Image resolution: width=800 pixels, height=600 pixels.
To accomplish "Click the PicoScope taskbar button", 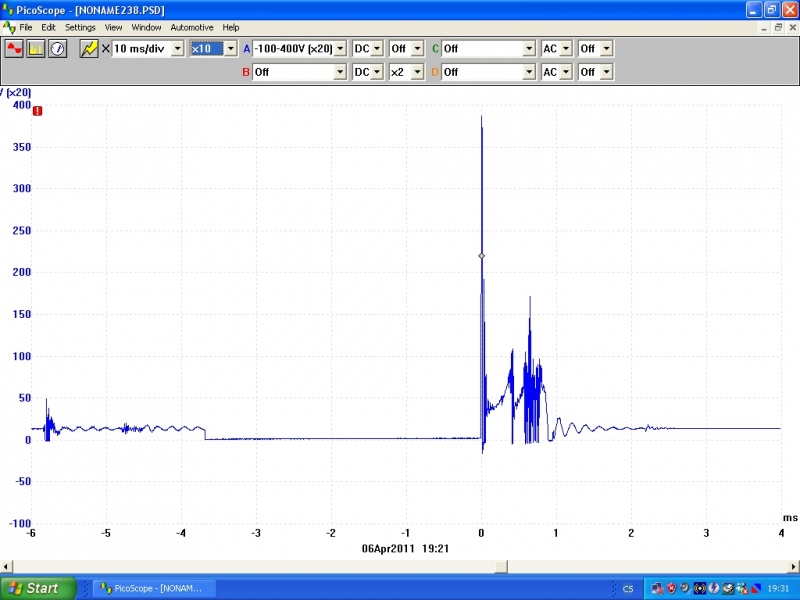I will click(x=152, y=588).
